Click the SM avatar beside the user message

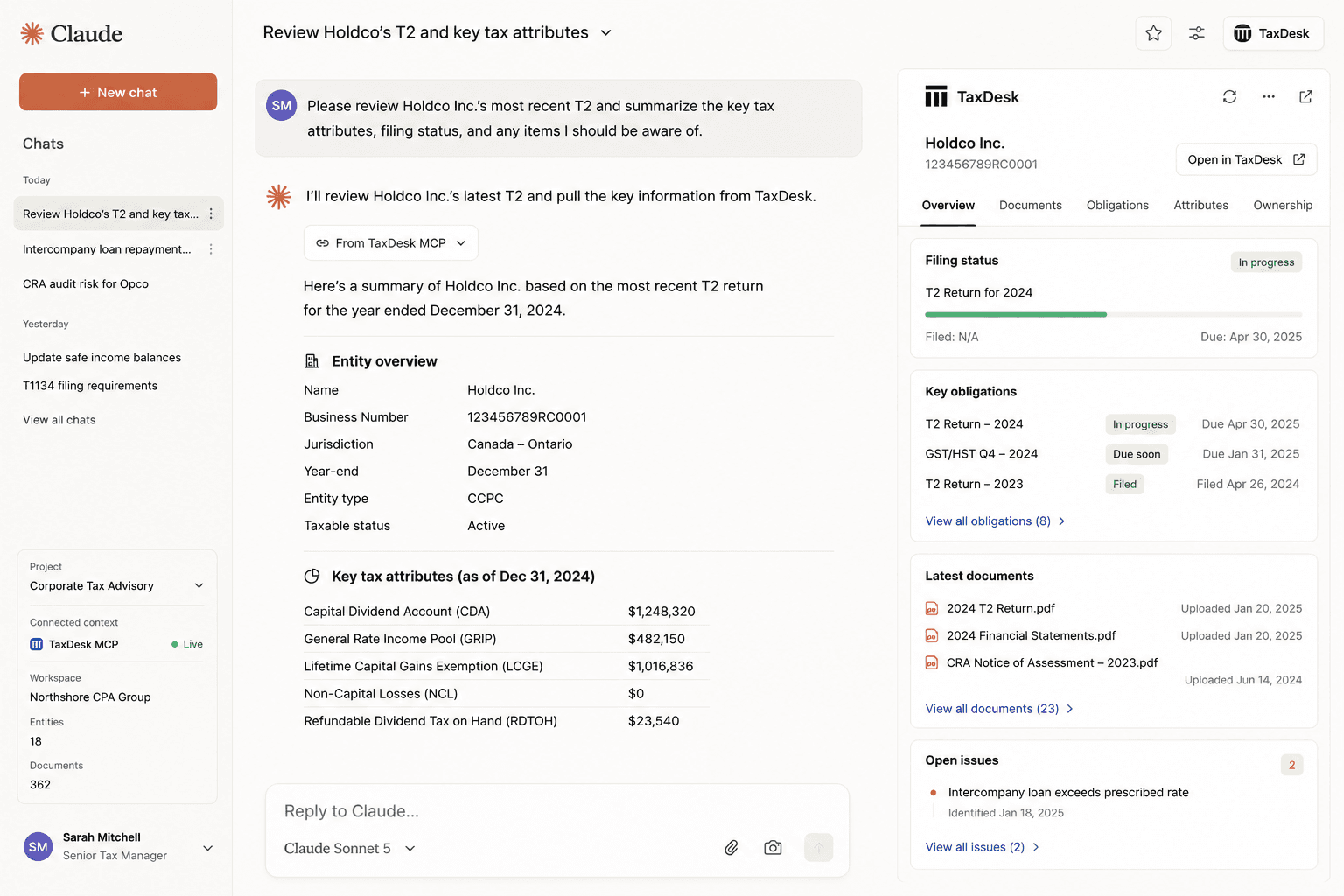(281, 105)
